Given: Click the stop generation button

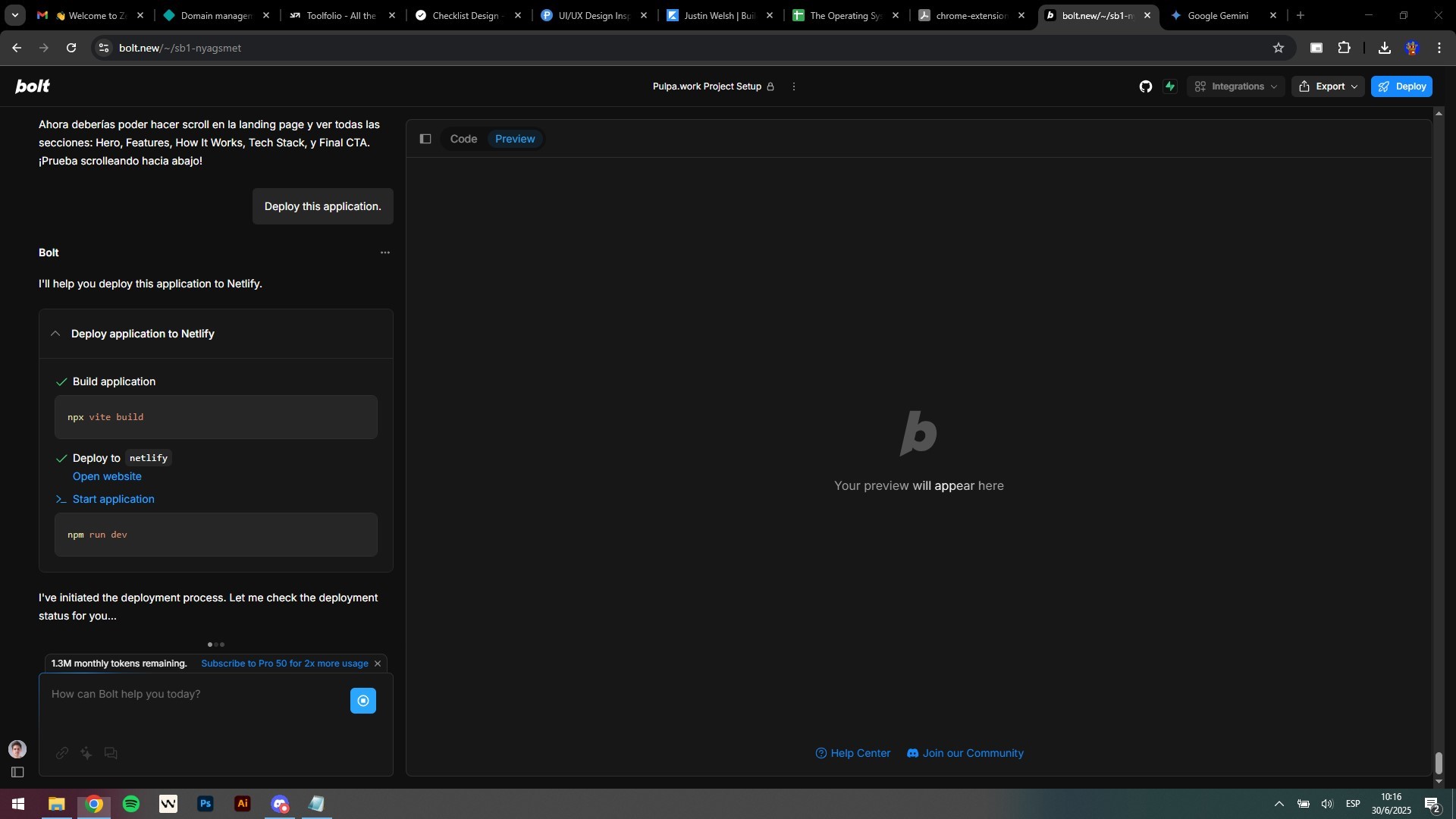Looking at the screenshot, I should click(363, 701).
